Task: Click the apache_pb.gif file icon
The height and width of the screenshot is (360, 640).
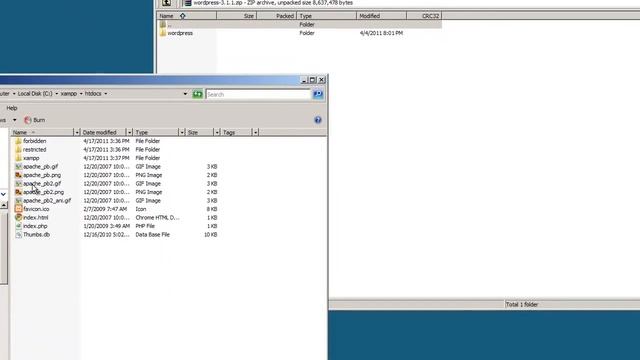Action: tap(18, 167)
